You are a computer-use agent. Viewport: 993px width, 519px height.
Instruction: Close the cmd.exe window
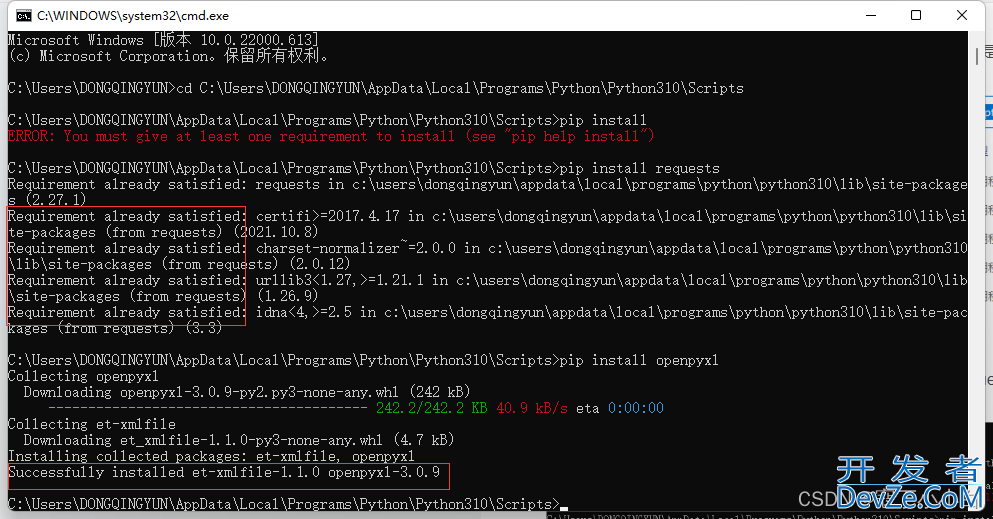click(961, 15)
